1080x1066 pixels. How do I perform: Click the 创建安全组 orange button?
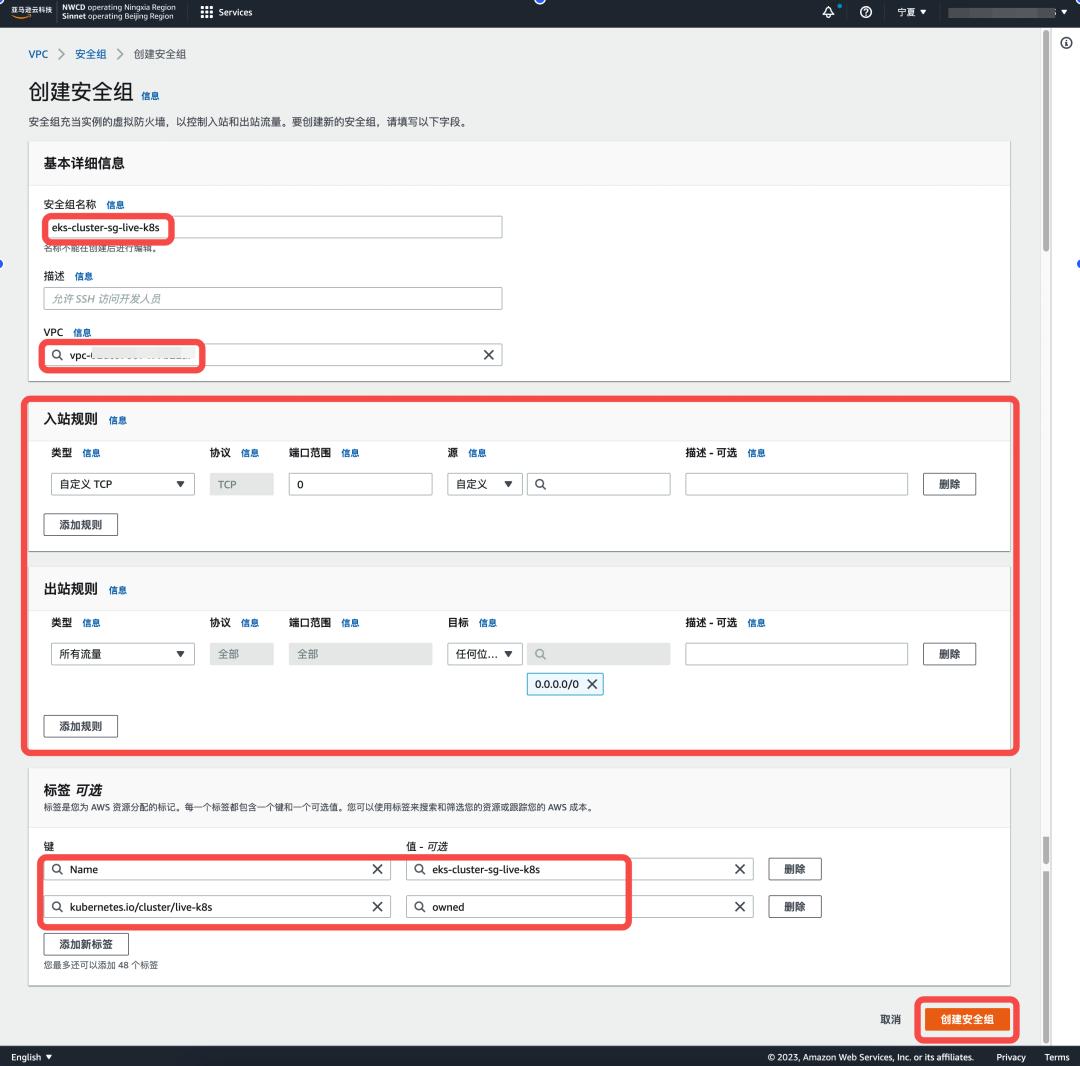point(966,1019)
